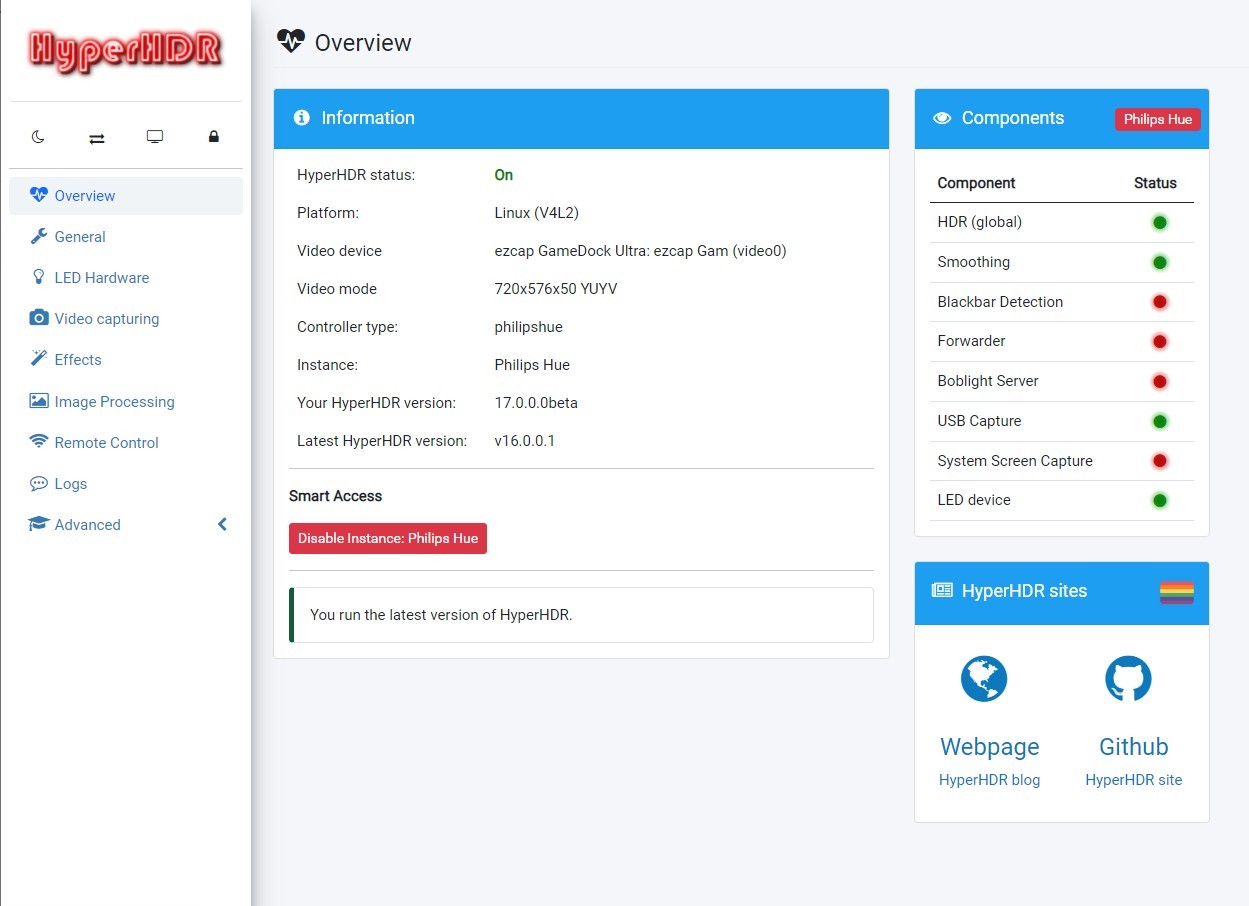Go to LED Hardware page

[x=126, y=278]
